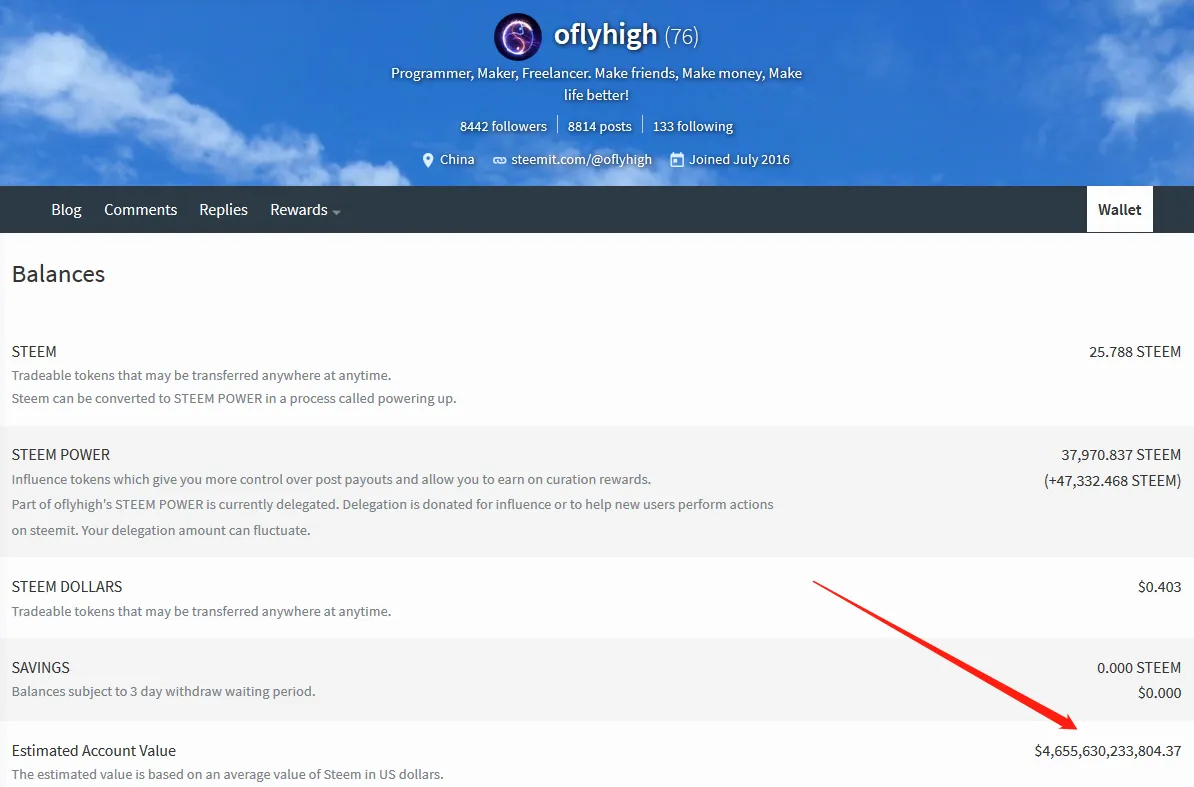Click the calendar icon beside Joined July 2016
The width and height of the screenshot is (1194, 787).
click(677, 160)
